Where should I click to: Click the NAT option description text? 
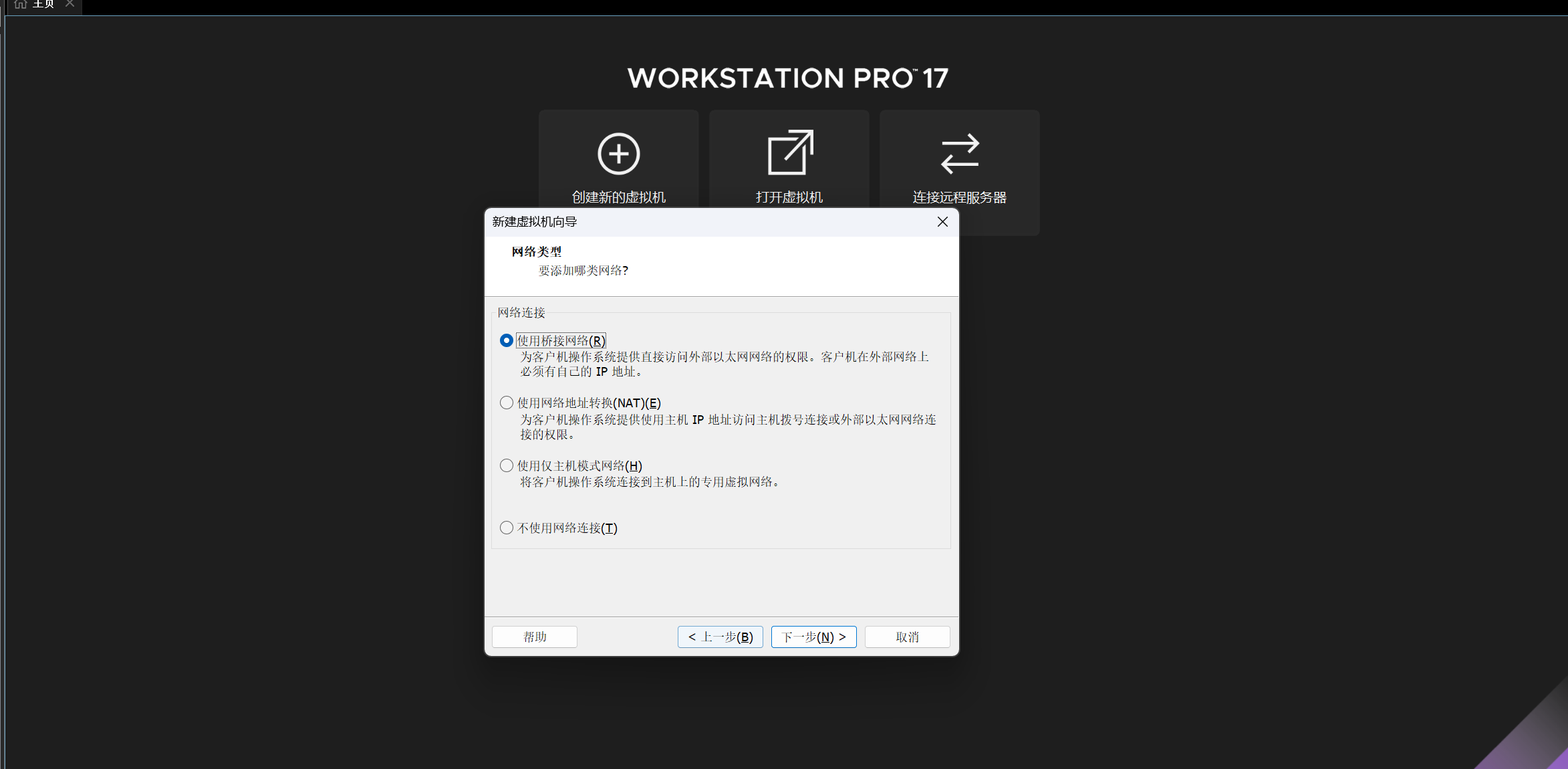coord(729,427)
